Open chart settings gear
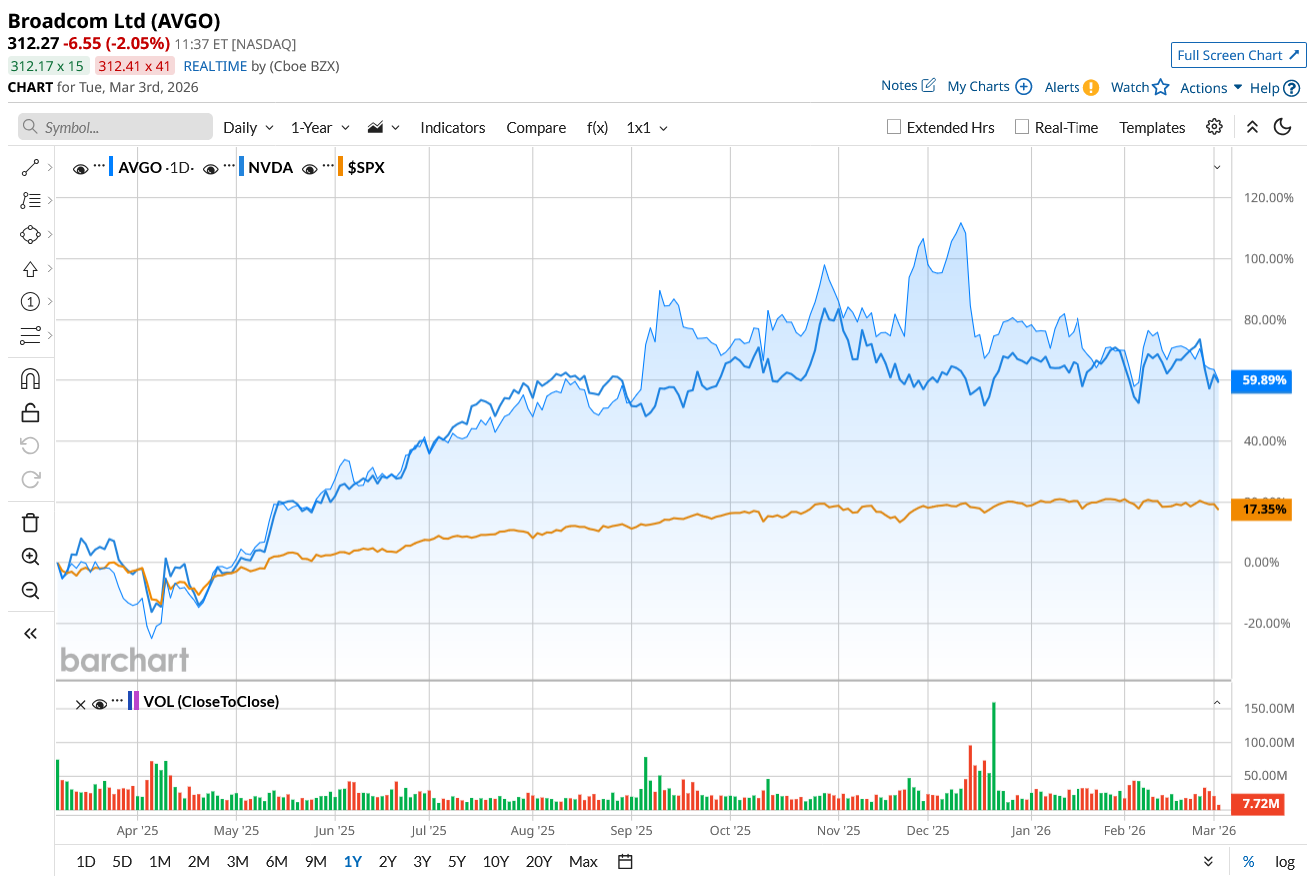 pyautogui.click(x=1214, y=127)
